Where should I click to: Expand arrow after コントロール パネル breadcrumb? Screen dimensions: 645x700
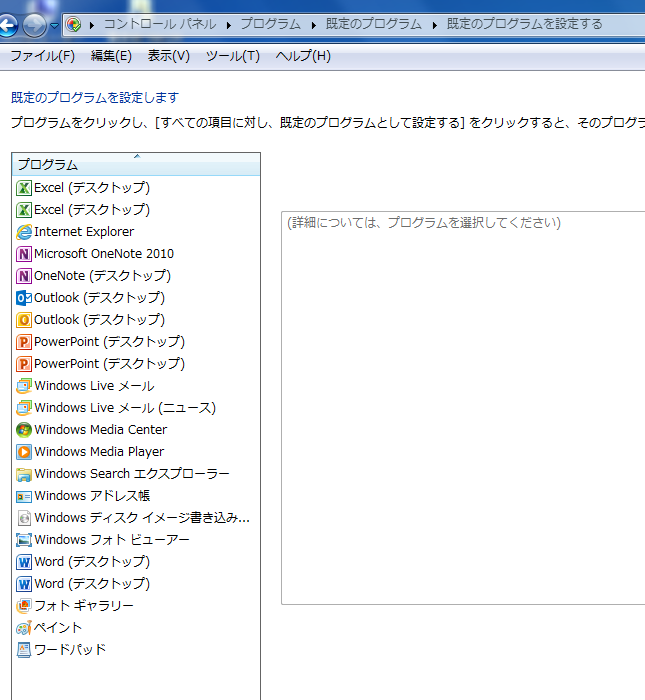tap(229, 25)
